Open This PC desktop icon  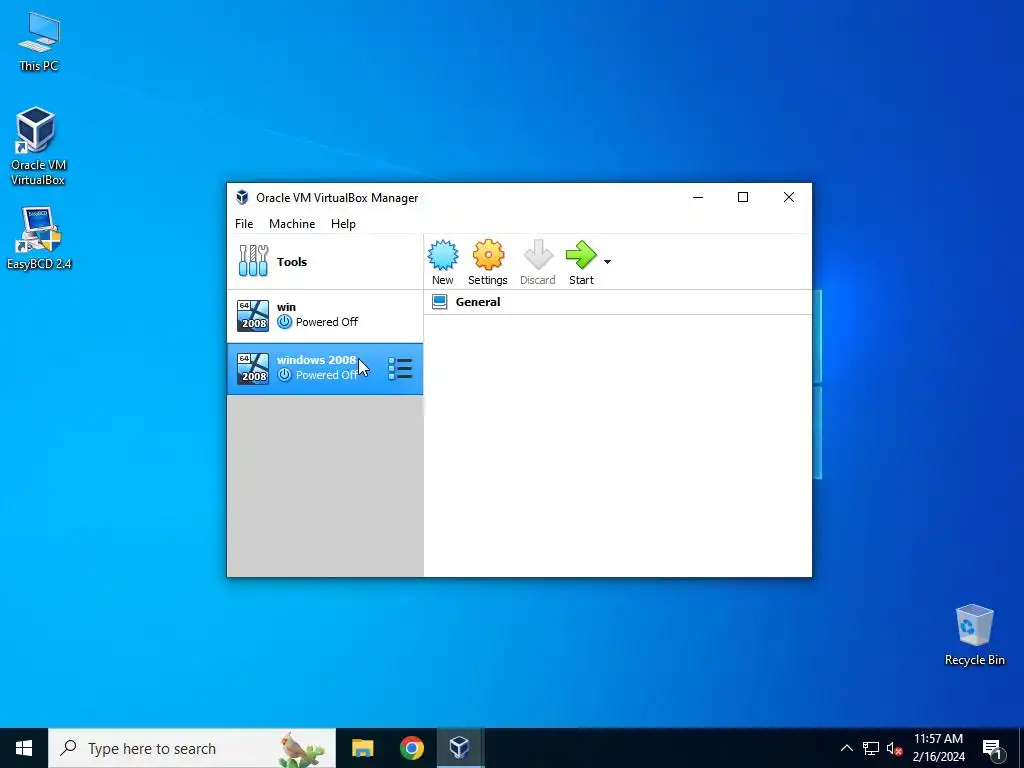[x=39, y=42]
